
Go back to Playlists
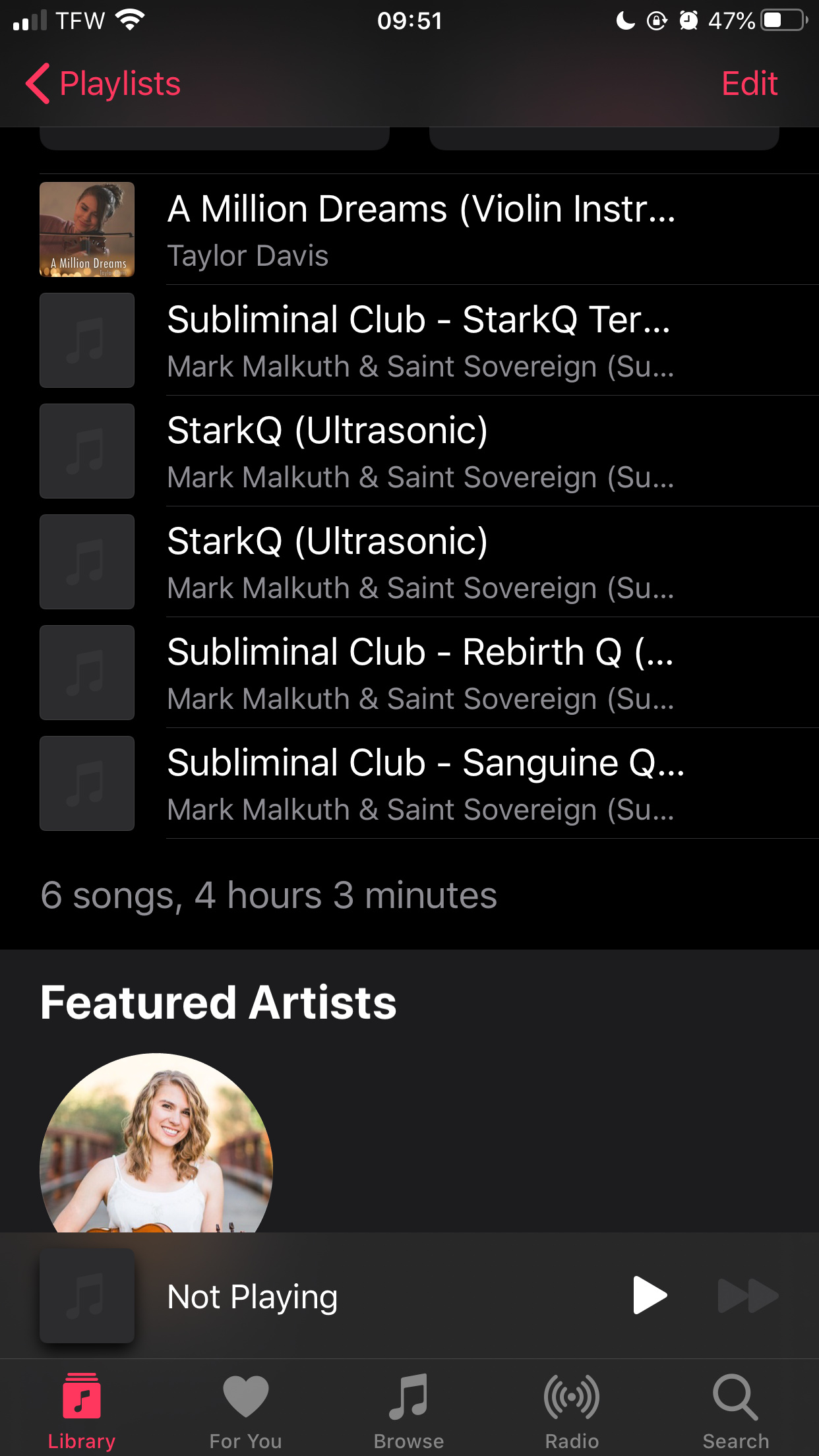(103, 84)
